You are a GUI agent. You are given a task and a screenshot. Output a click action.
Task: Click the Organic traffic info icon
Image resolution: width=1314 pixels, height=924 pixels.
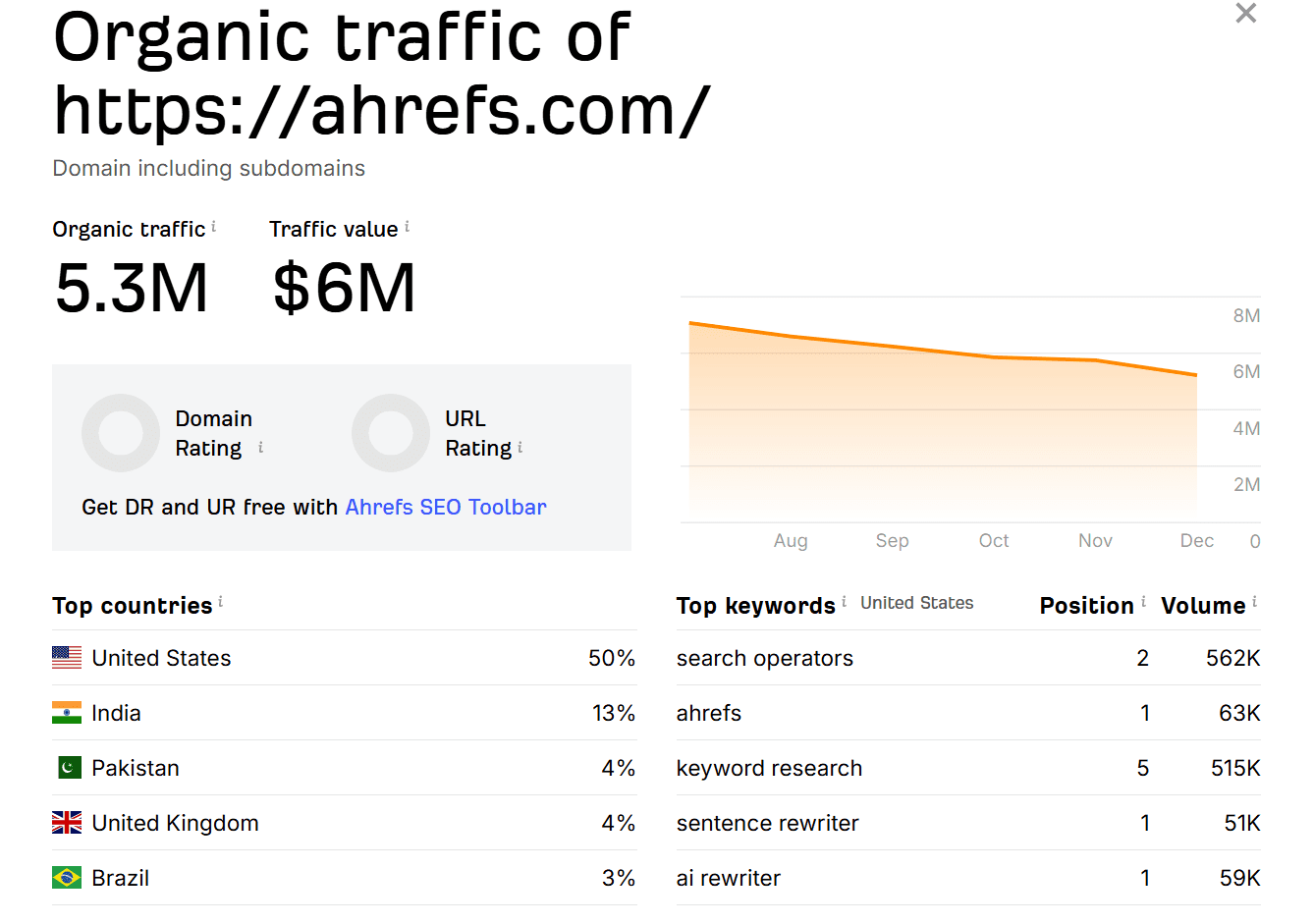coord(214,227)
